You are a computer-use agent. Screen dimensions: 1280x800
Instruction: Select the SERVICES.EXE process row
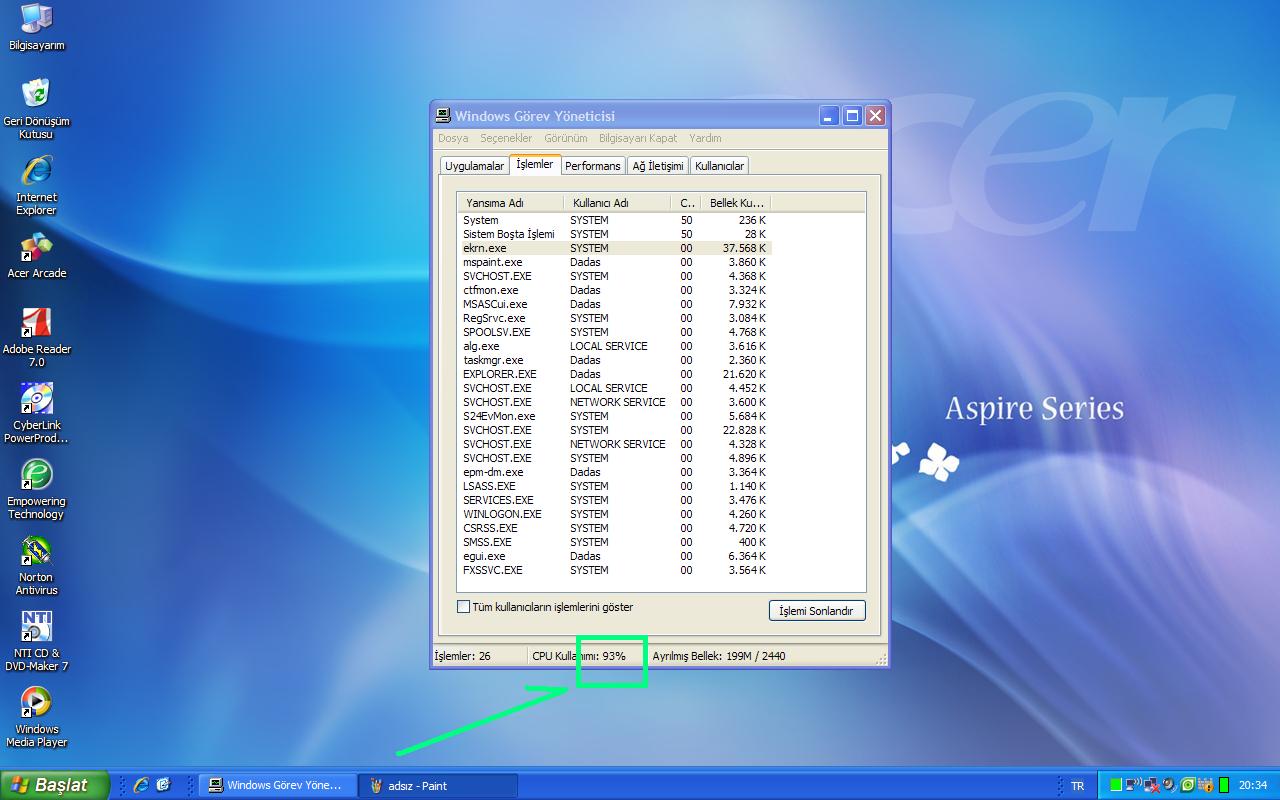(x=615, y=500)
